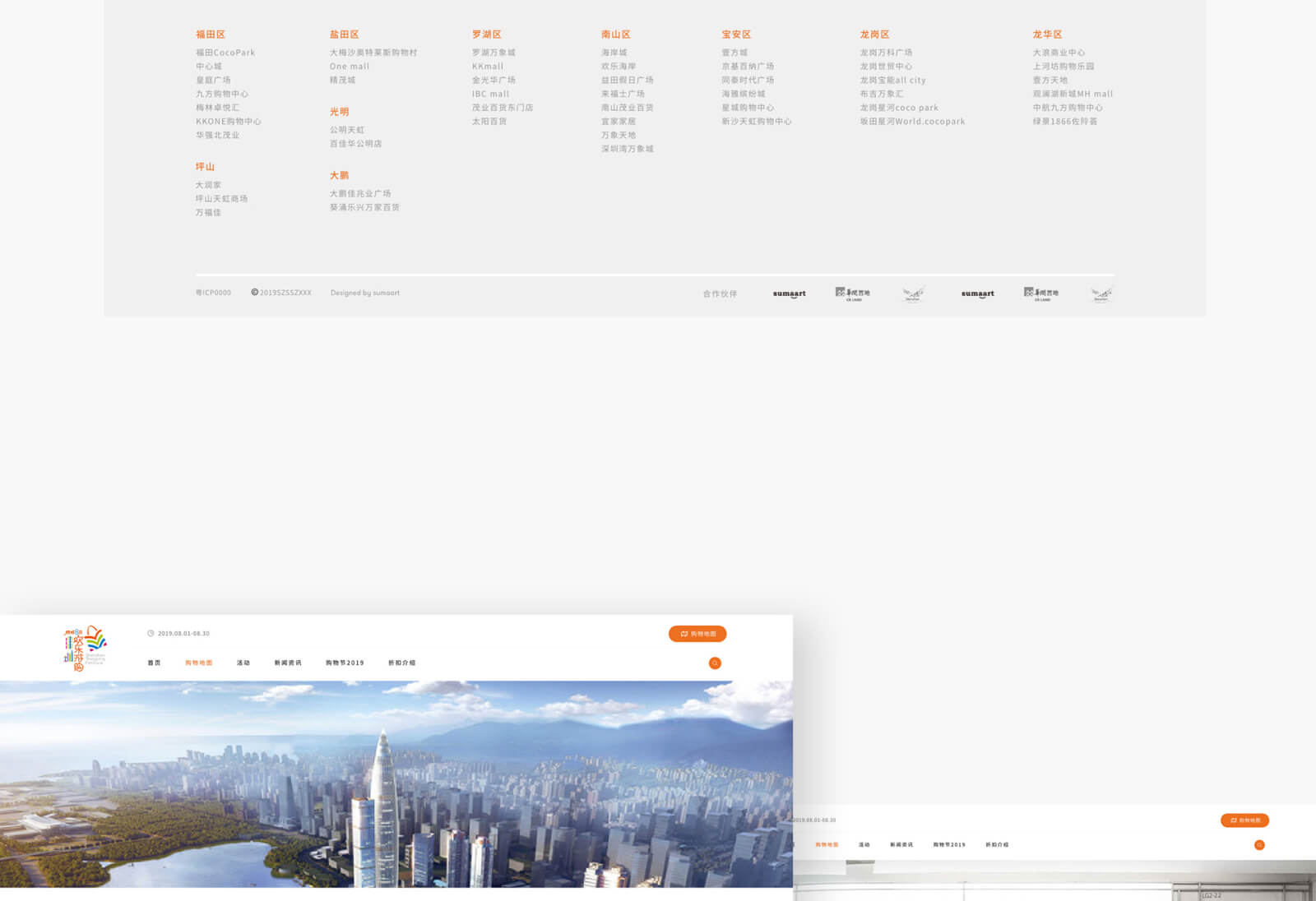Open the One mall link under 盐田区

point(350,67)
